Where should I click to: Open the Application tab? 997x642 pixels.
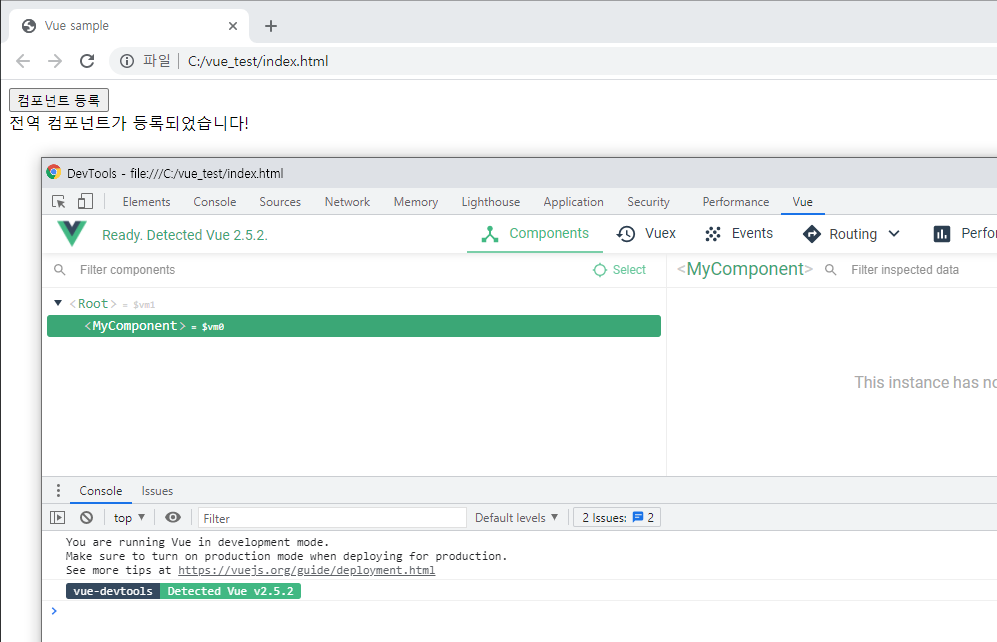(x=574, y=201)
